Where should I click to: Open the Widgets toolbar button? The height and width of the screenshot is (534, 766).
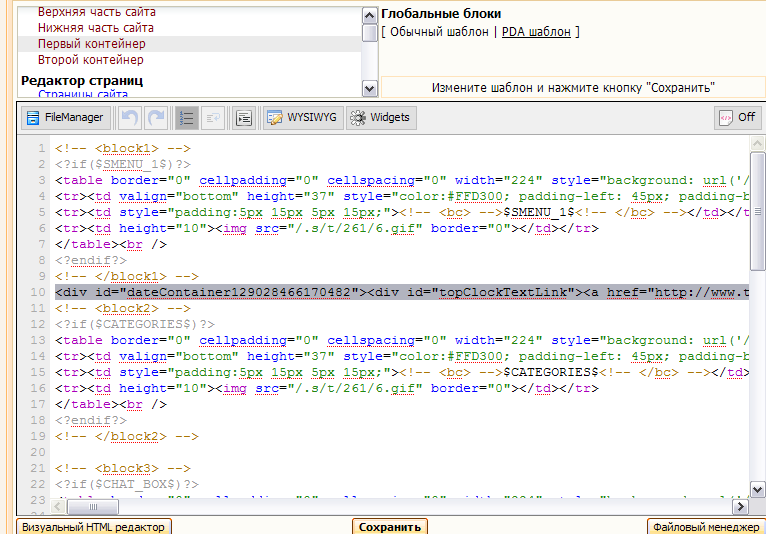click(x=380, y=118)
